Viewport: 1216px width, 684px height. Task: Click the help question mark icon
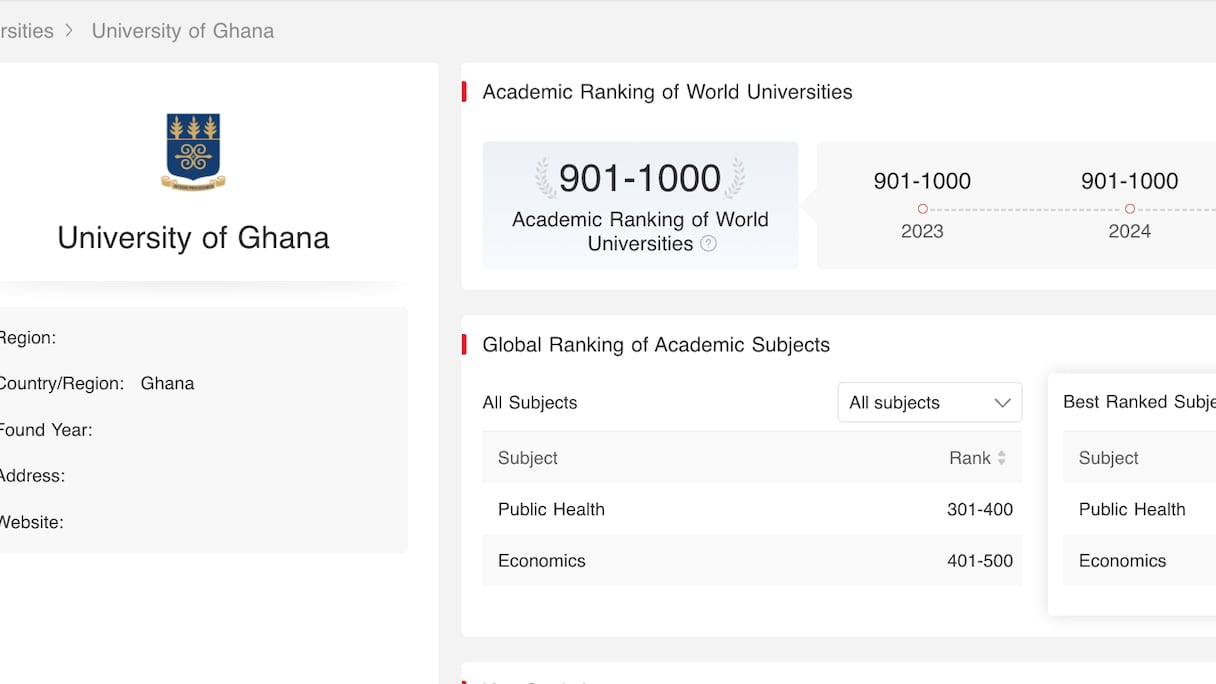[708, 243]
